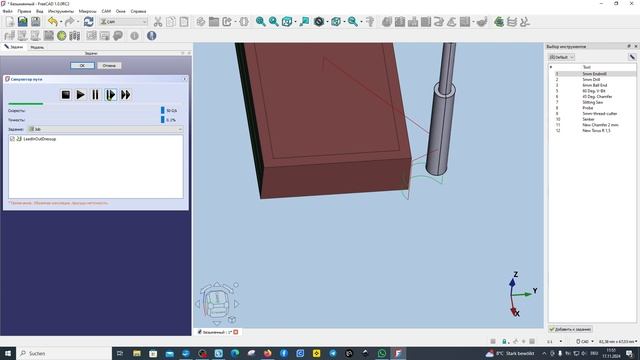Undo the last action
Screen dimensions: 640x360
(52, 22)
